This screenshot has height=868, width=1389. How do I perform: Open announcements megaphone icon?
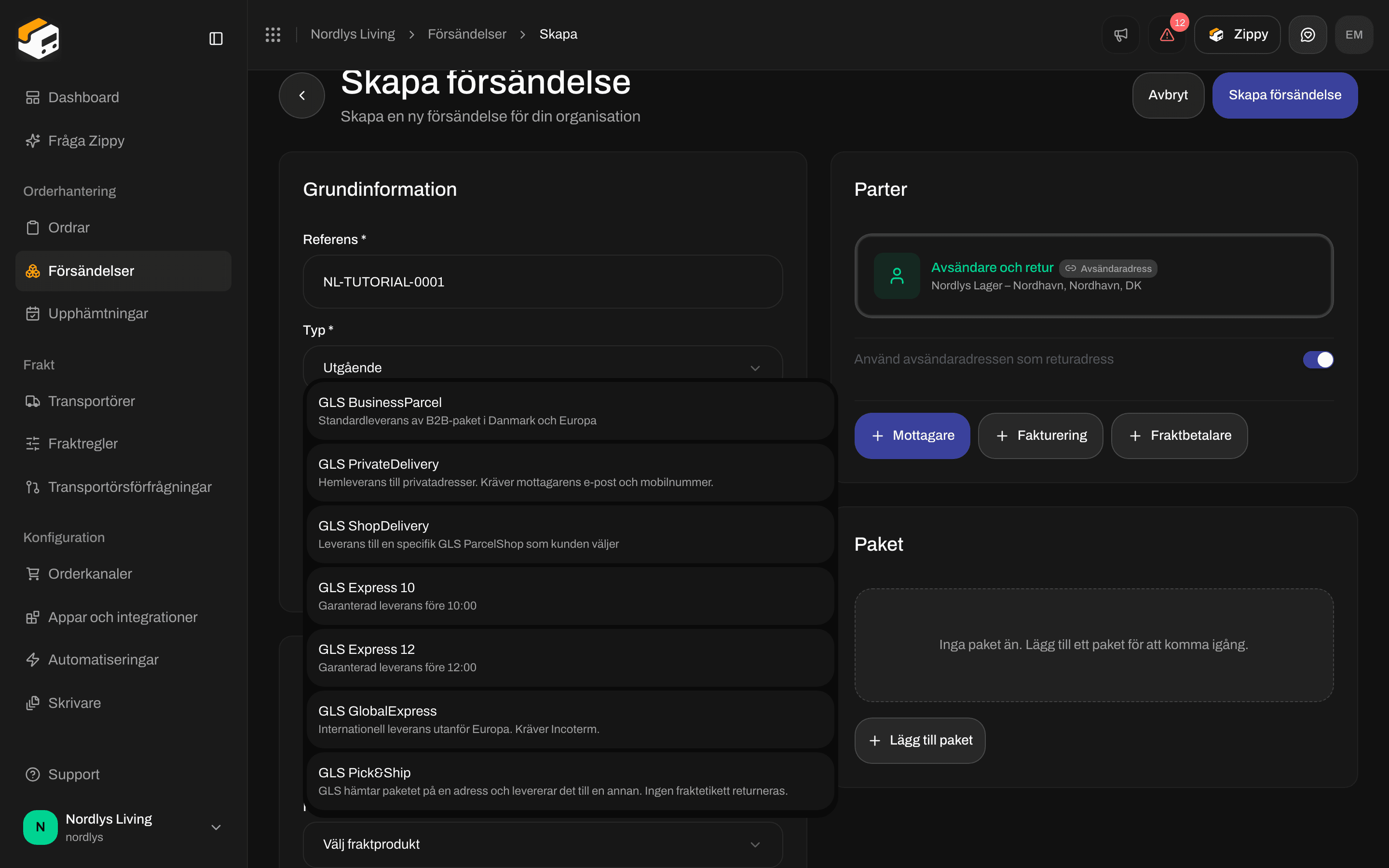click(x=1120, y=34)
